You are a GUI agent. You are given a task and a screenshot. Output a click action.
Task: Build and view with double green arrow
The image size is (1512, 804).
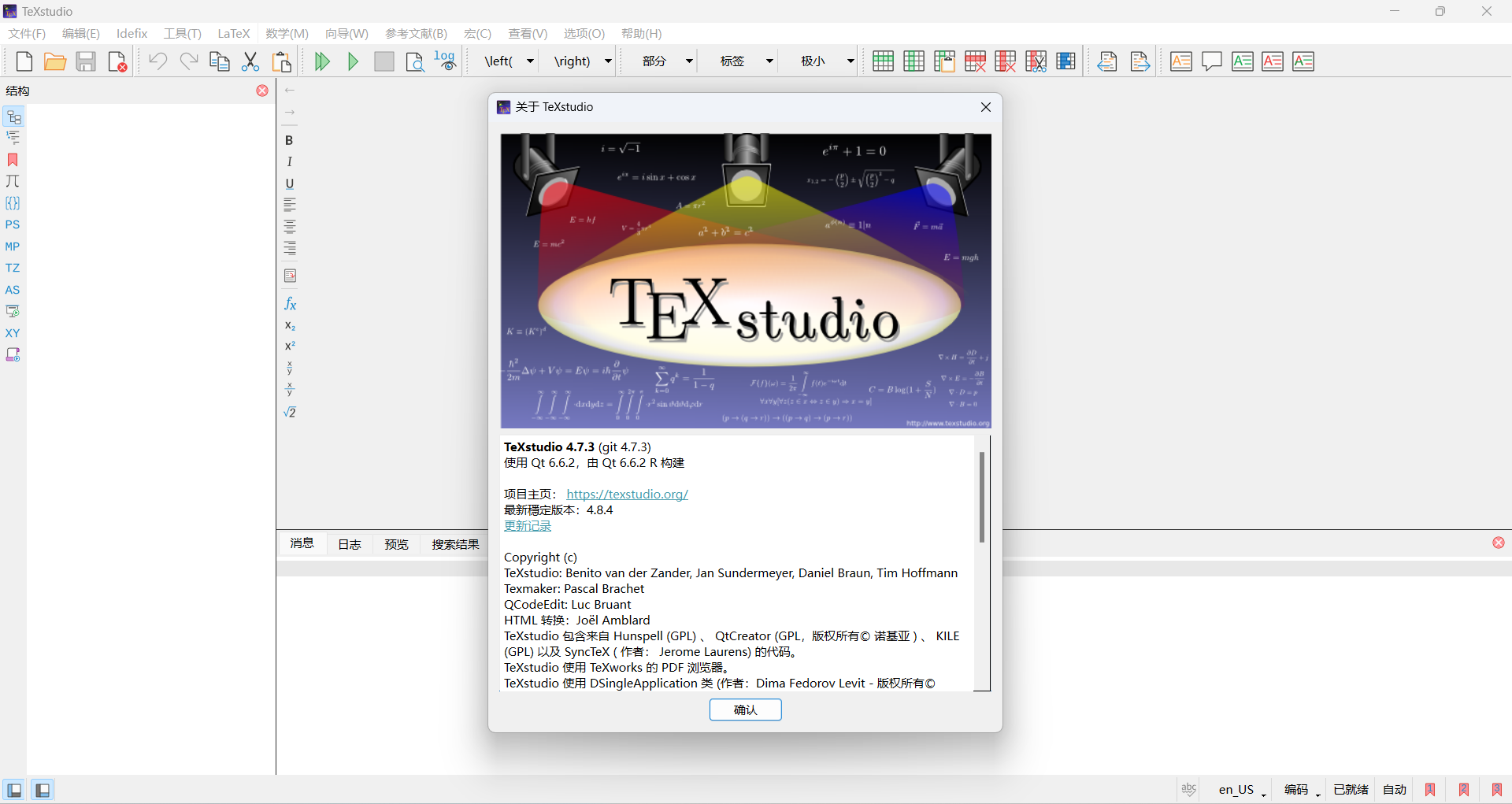click(322, 61)
